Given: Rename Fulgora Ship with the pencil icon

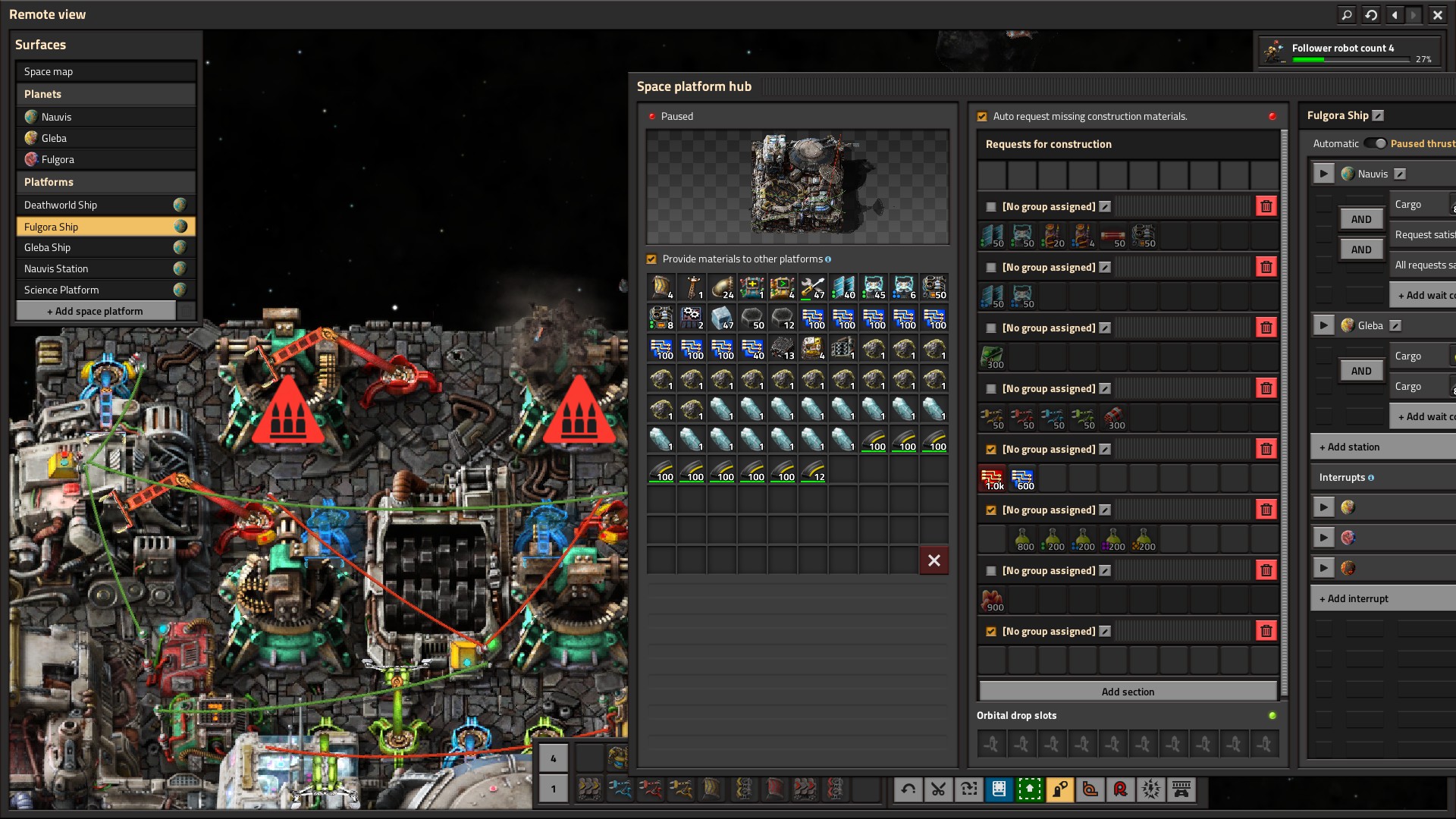Looking at the screenshot, I should [1378, 115].
